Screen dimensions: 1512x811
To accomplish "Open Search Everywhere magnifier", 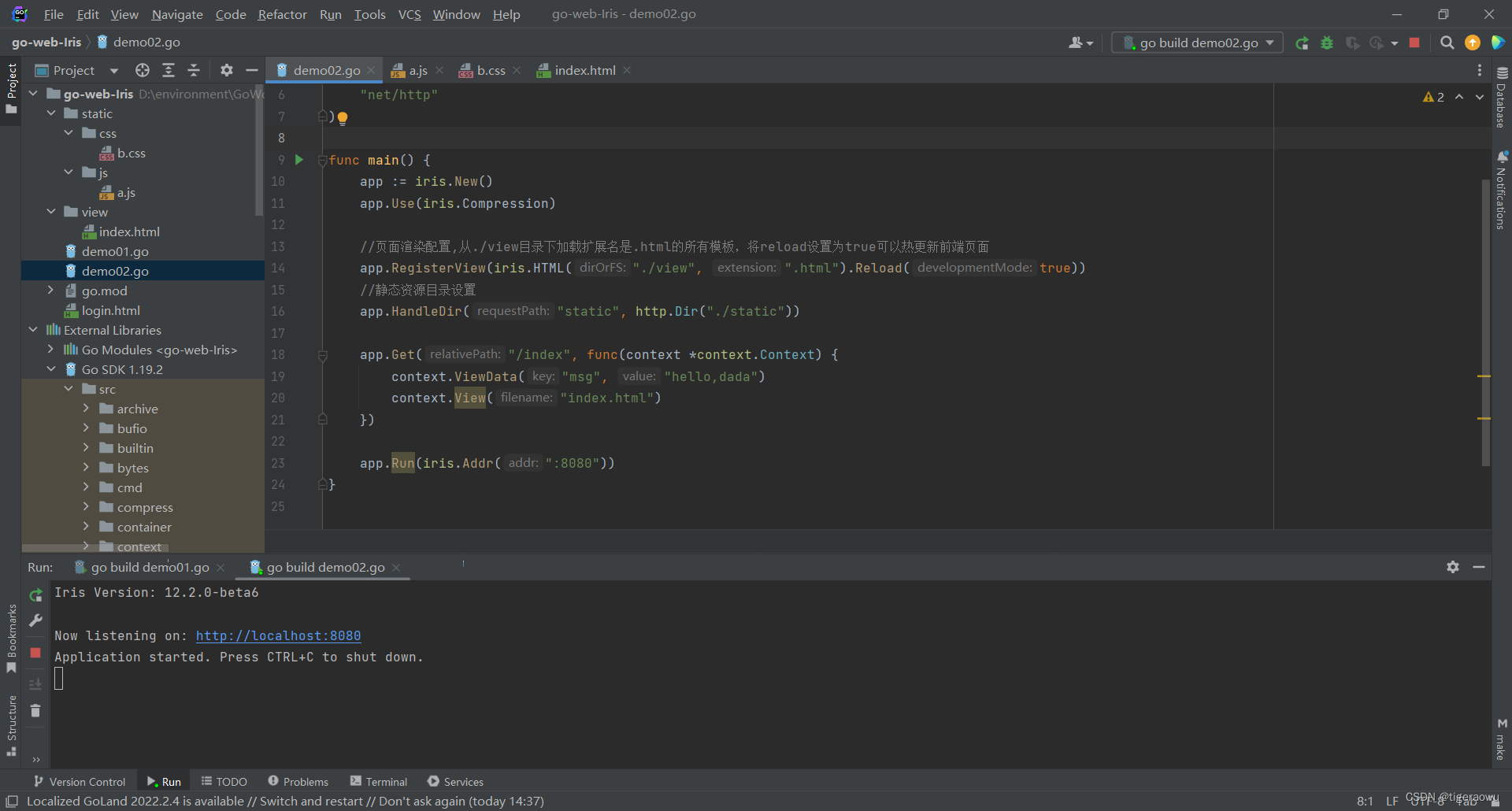I will click(x=1447, y=43).
